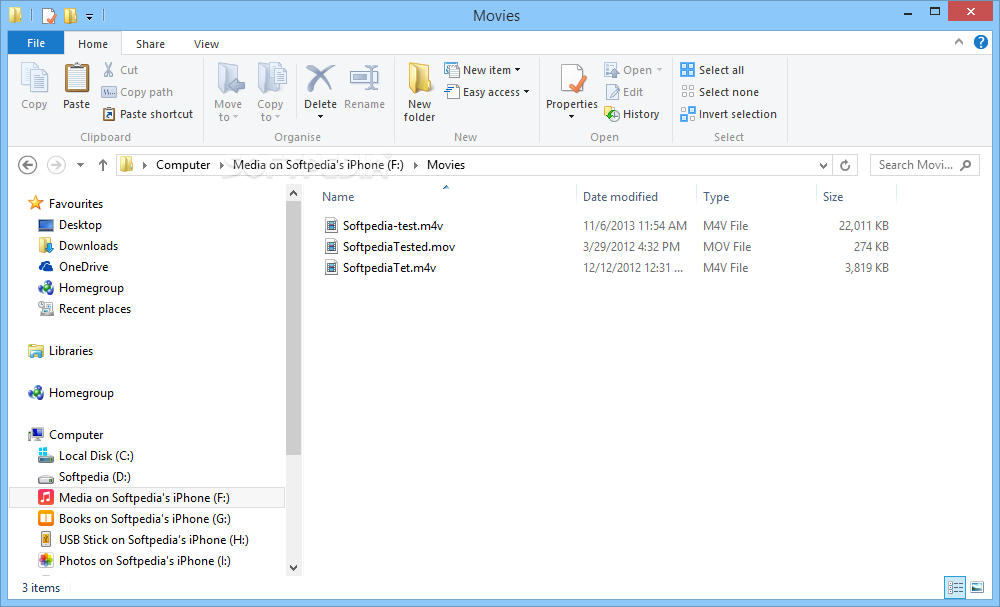
Task: Click the Forward navigation arrow
Action: (x=56, y=165)
